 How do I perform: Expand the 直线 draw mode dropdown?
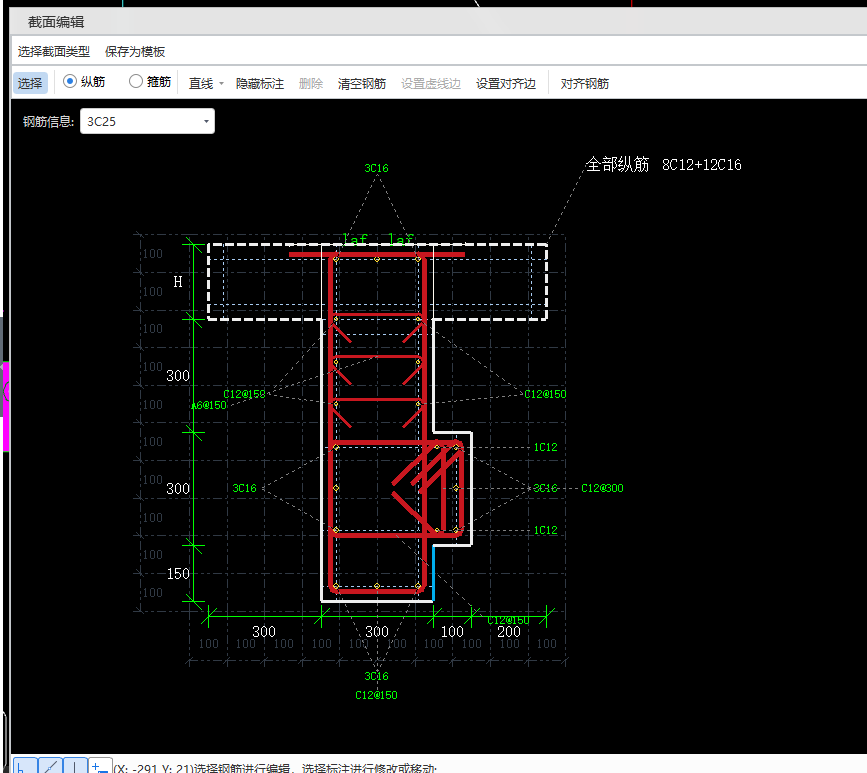point(221,83)
